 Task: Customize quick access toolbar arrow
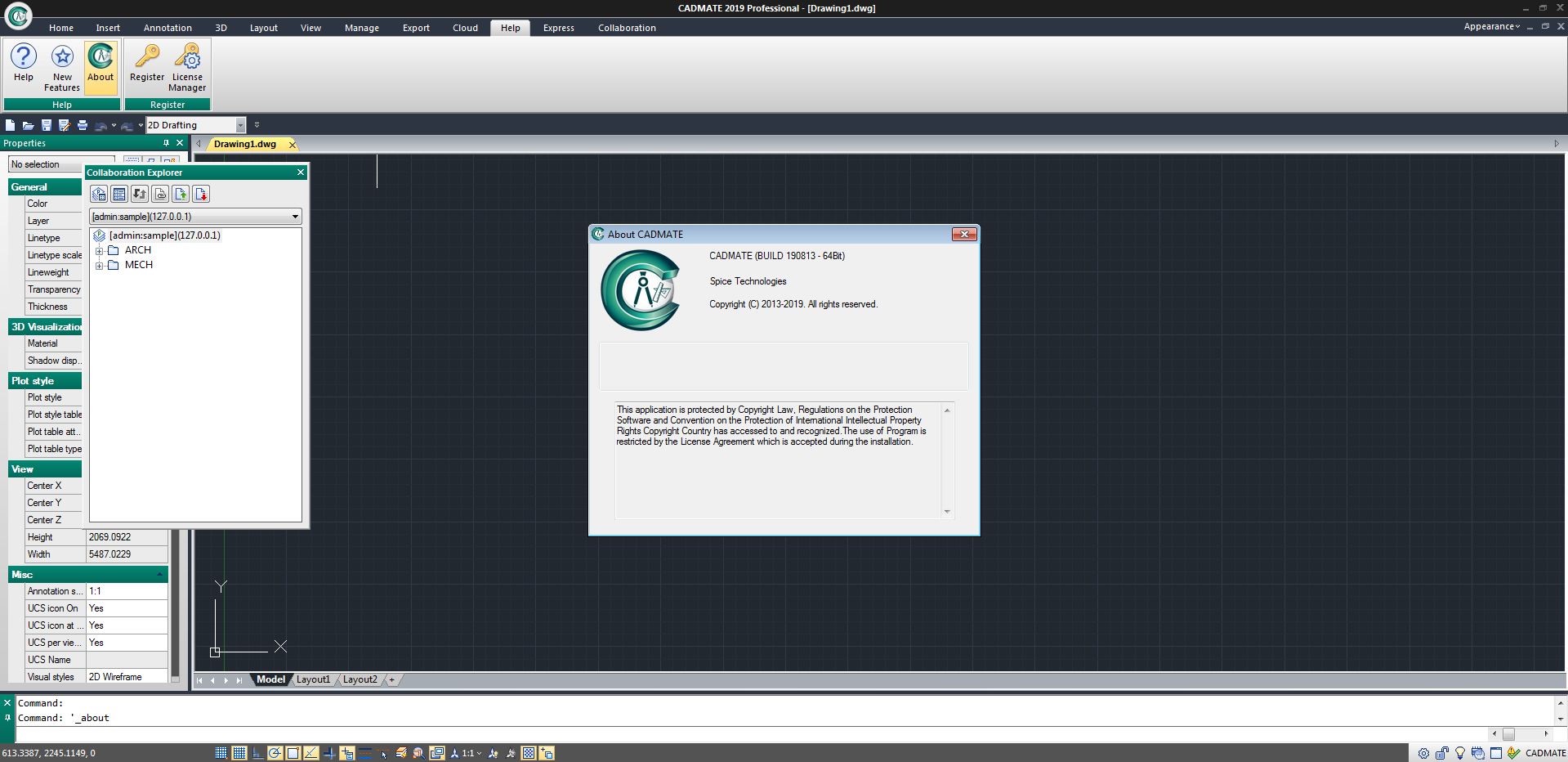257,125
